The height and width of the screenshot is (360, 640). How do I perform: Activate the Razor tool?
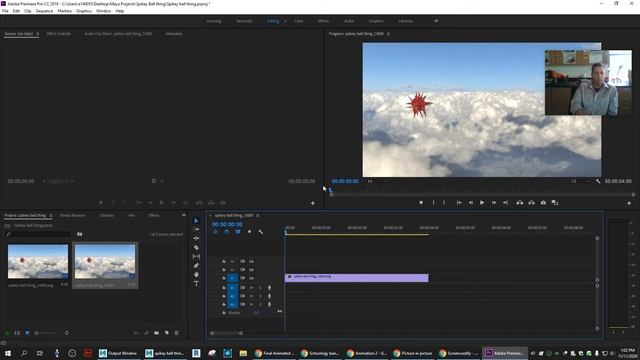pyautogui.click(x=196, y=247)
